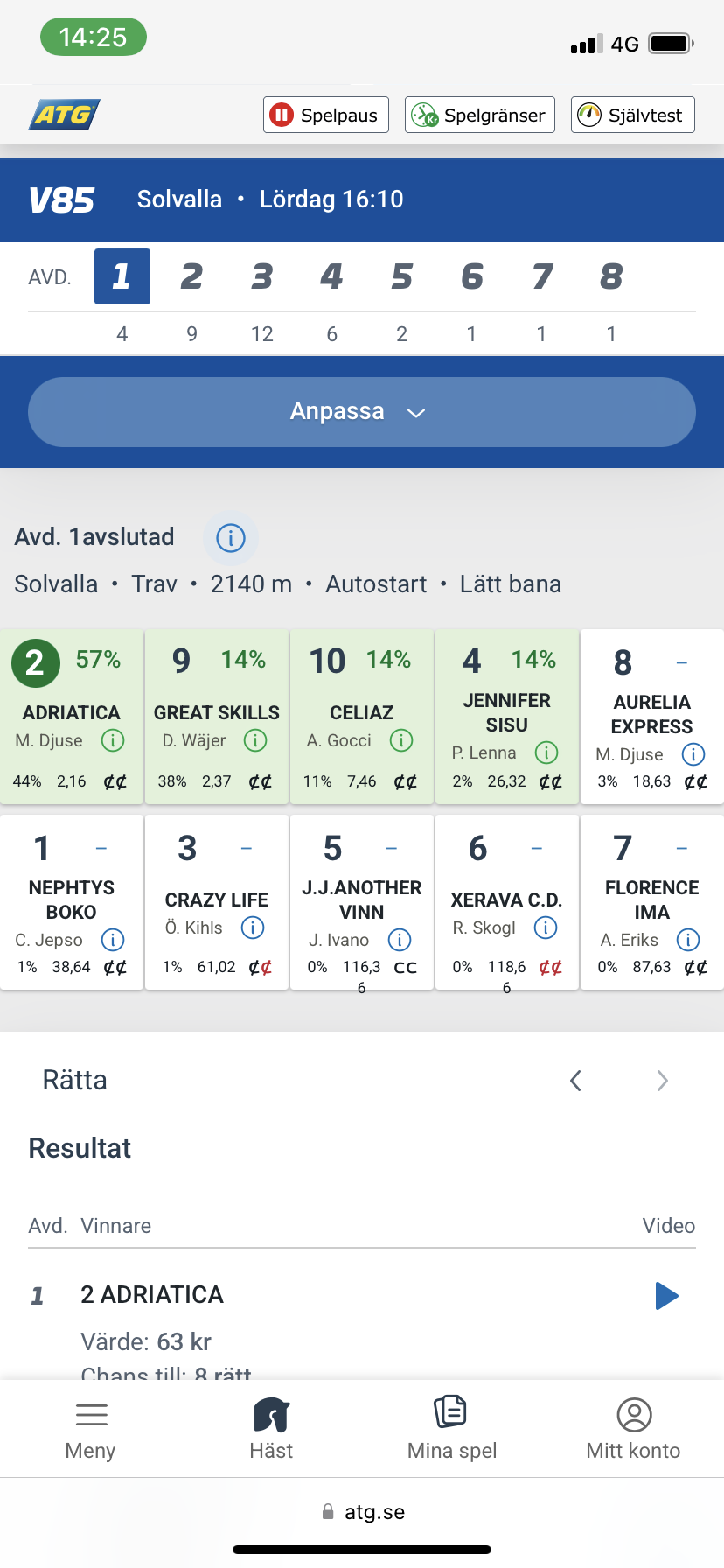Go to previous Rätta page
Screen dimensions: 724x1568
pyautogui.click(x=575, y=1081)
